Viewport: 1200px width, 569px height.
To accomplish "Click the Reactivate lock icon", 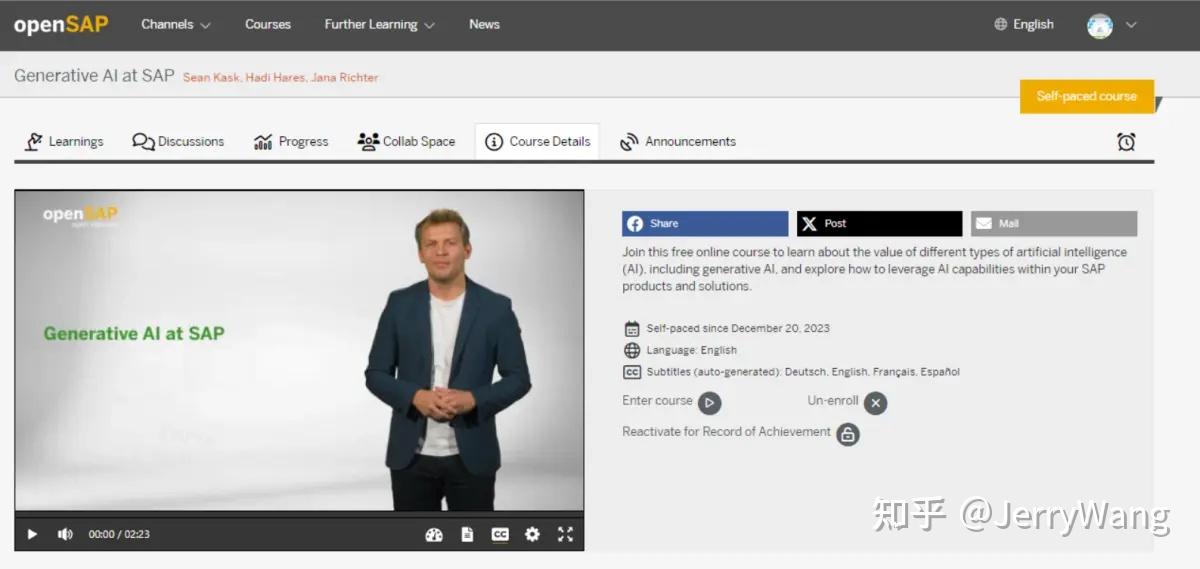I will (848, 434).
